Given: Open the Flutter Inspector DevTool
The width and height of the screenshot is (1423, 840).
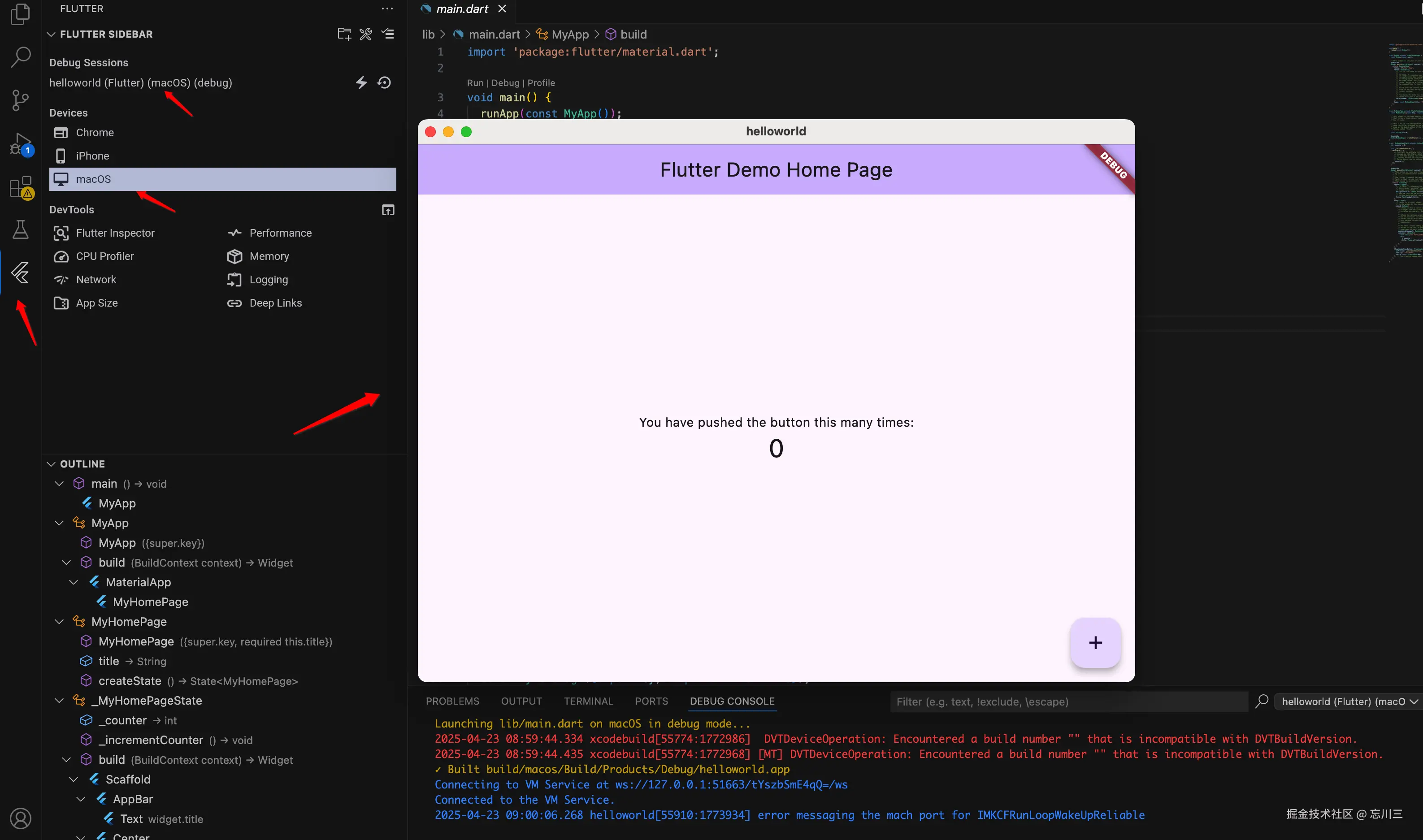Looking at the screenshot, I should click(x=115, y=233).
